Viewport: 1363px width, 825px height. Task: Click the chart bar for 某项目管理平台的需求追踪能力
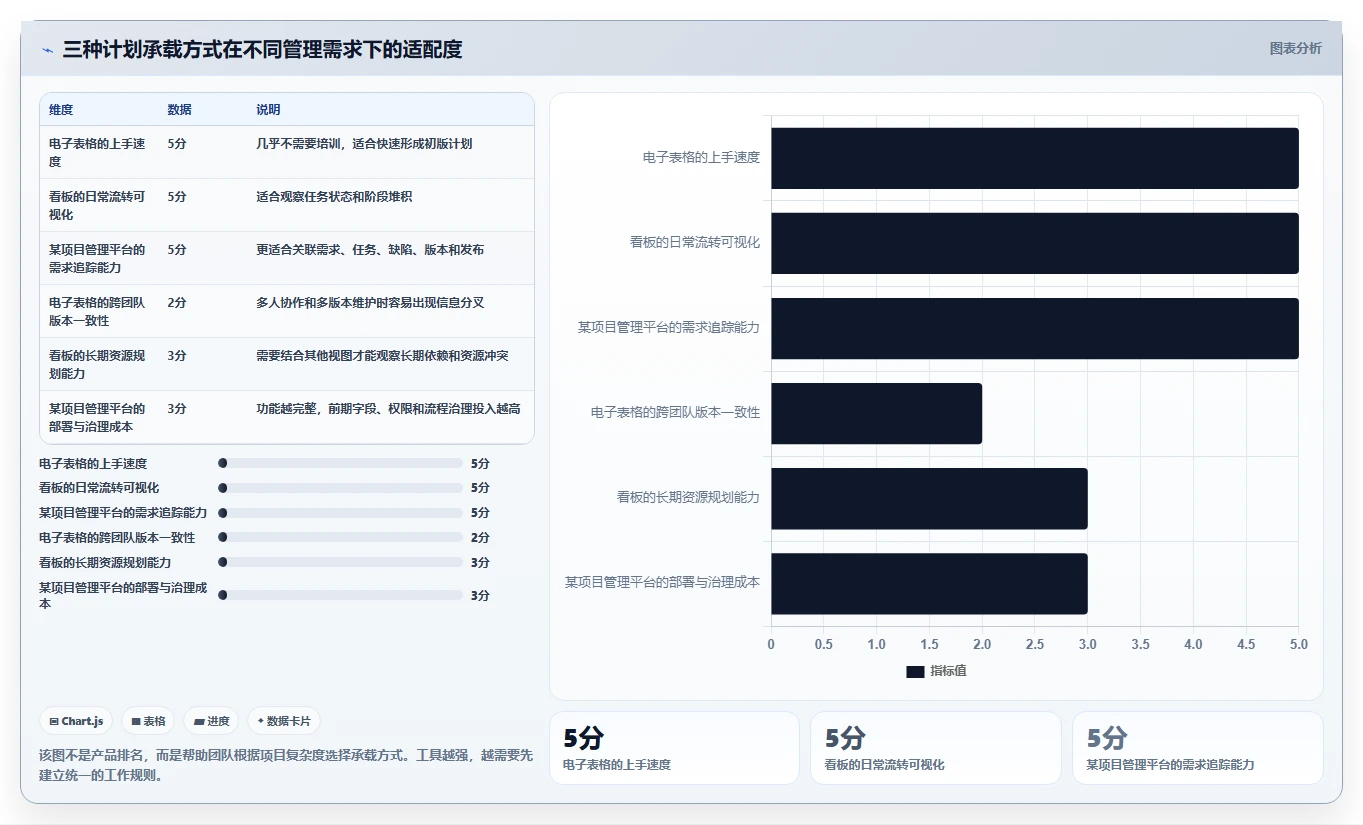coord(1035,328)
